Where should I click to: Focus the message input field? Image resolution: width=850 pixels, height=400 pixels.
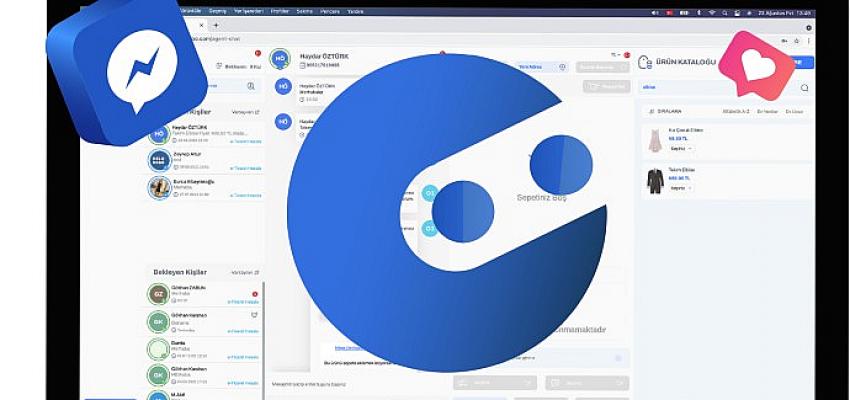358,384
